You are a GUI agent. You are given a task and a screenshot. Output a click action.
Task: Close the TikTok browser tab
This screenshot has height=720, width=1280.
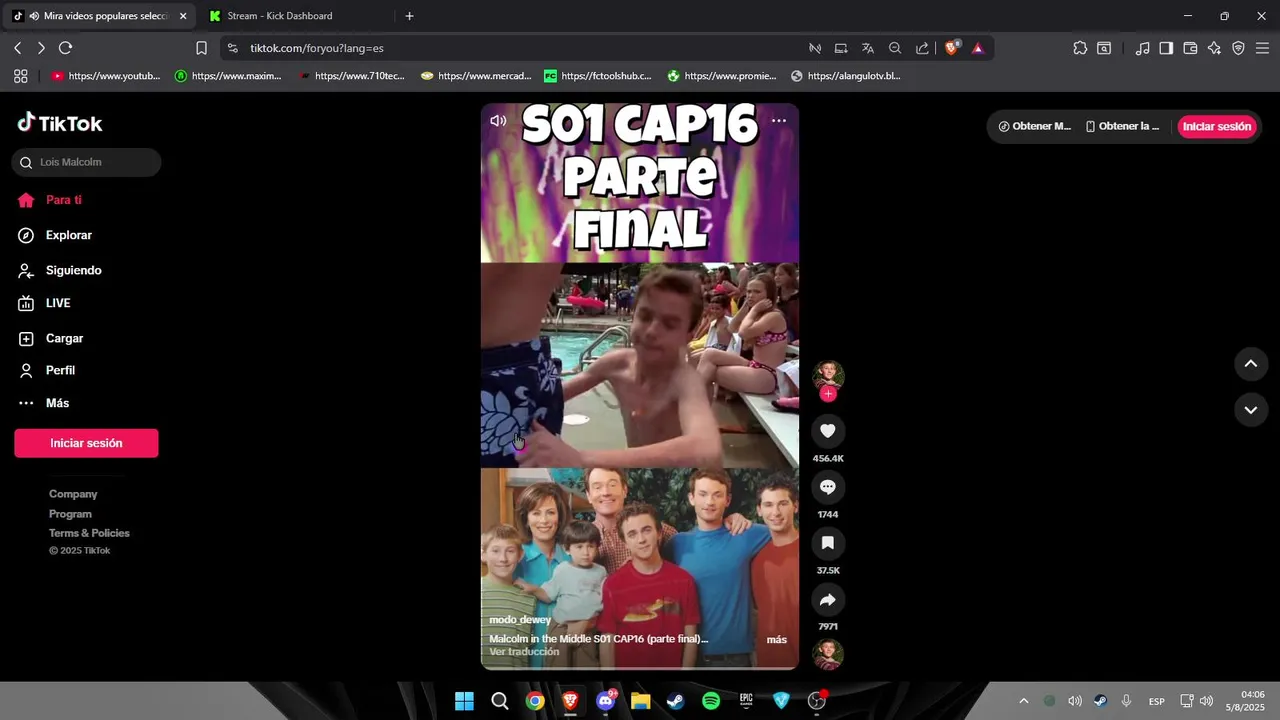pyautogui.click(x=183, y=16)
